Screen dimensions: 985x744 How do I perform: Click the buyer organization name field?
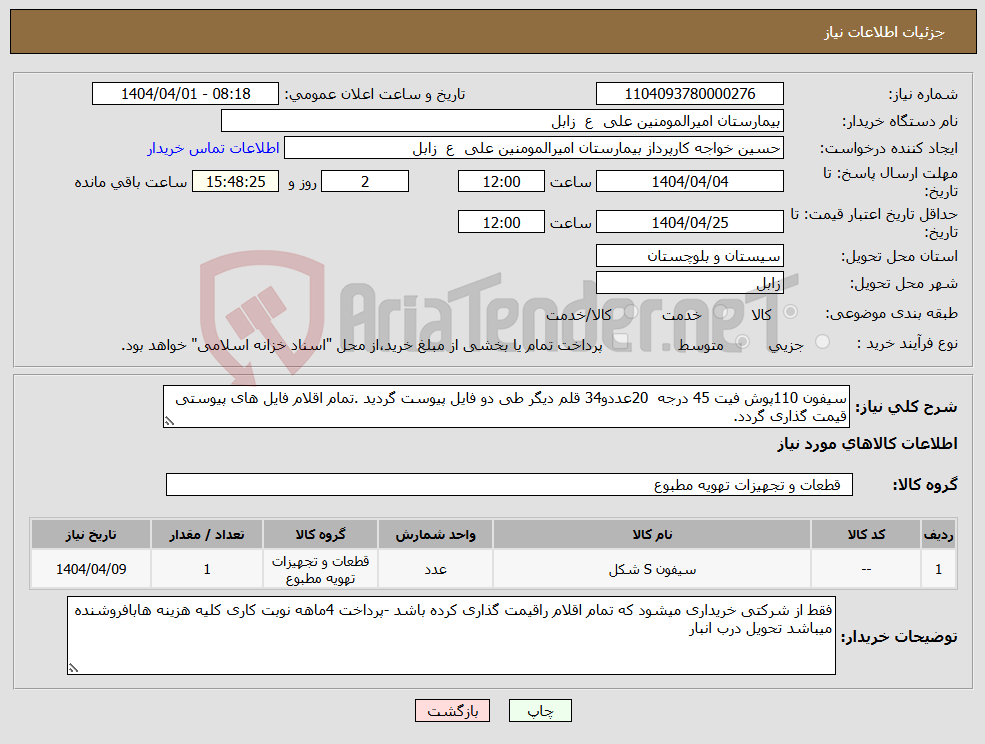pos(503,121)
